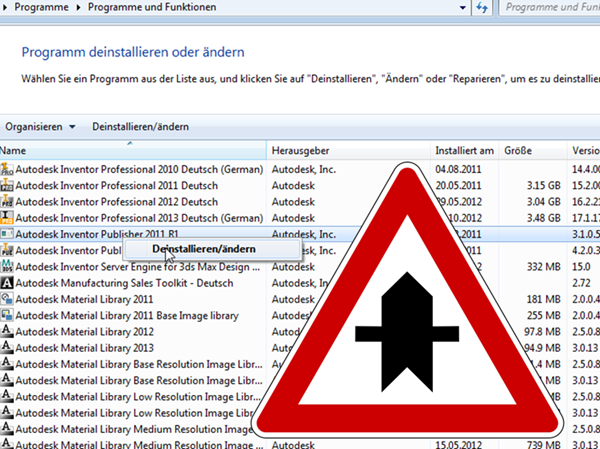Click the Programme und Funktionen breadcrumb
The height and width of the screenshot is (449, 600).
coord(152,7)
